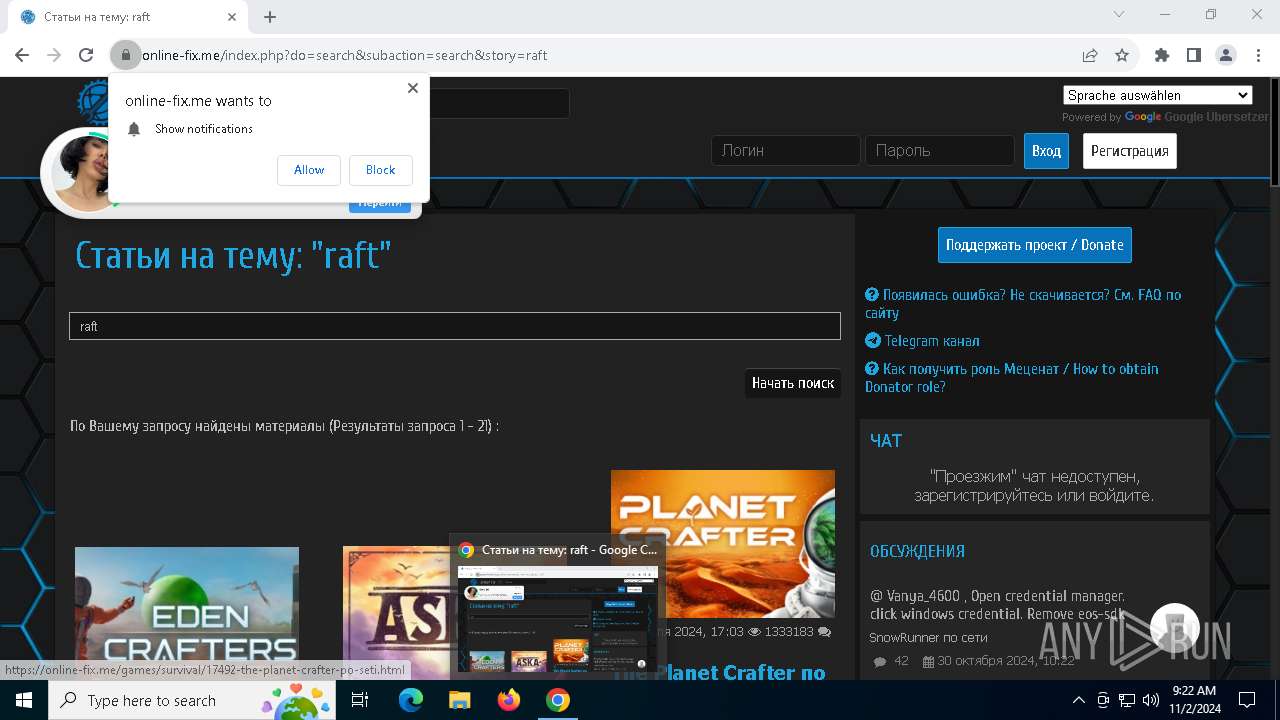This screenshot has height=720, width=1280.
Task: Click the Type here to search box
Action: click(x=193, y=700)
